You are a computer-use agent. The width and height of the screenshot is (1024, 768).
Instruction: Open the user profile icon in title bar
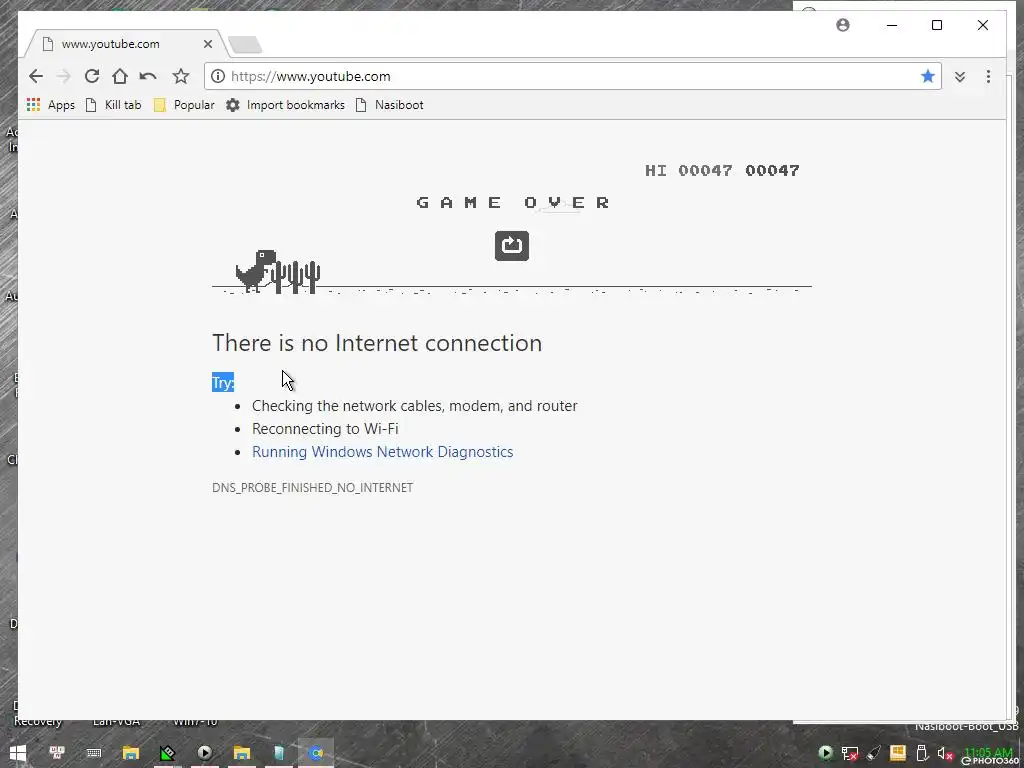(843, 25)
